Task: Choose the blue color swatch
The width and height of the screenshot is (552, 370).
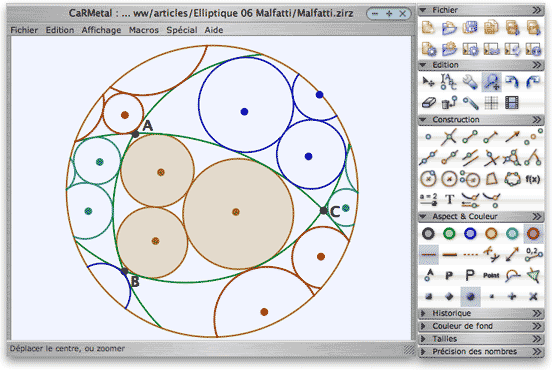Action: click(470, 233)
